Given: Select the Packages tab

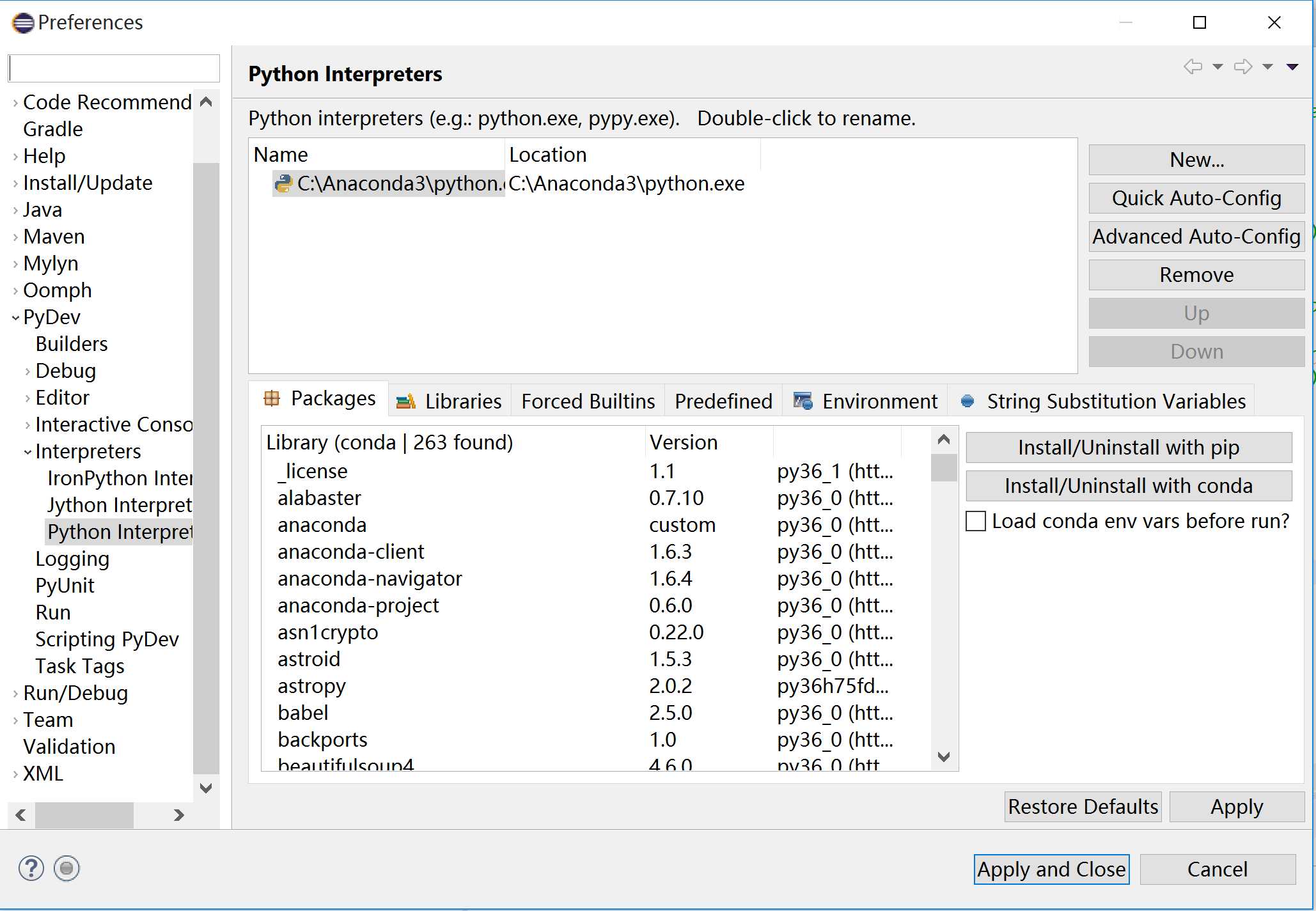Looking at the screenshot, I should [320, 399].
